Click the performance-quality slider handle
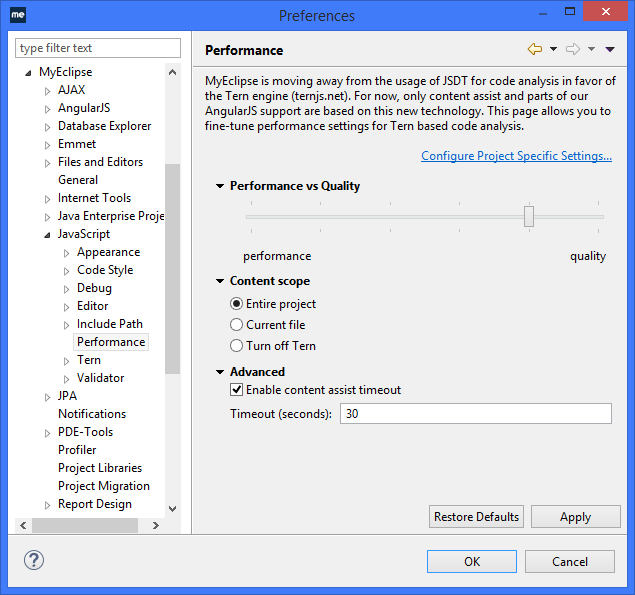This screenshot has width=635, height=595. (x=529, y=216)
